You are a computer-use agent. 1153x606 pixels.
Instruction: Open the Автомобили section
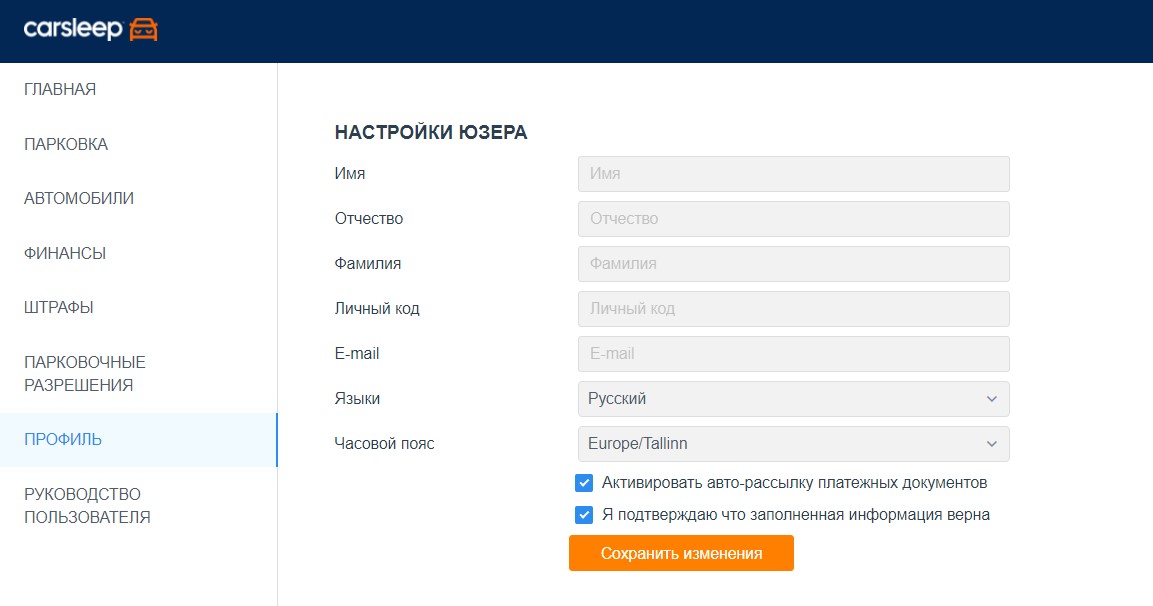[79, 199]
